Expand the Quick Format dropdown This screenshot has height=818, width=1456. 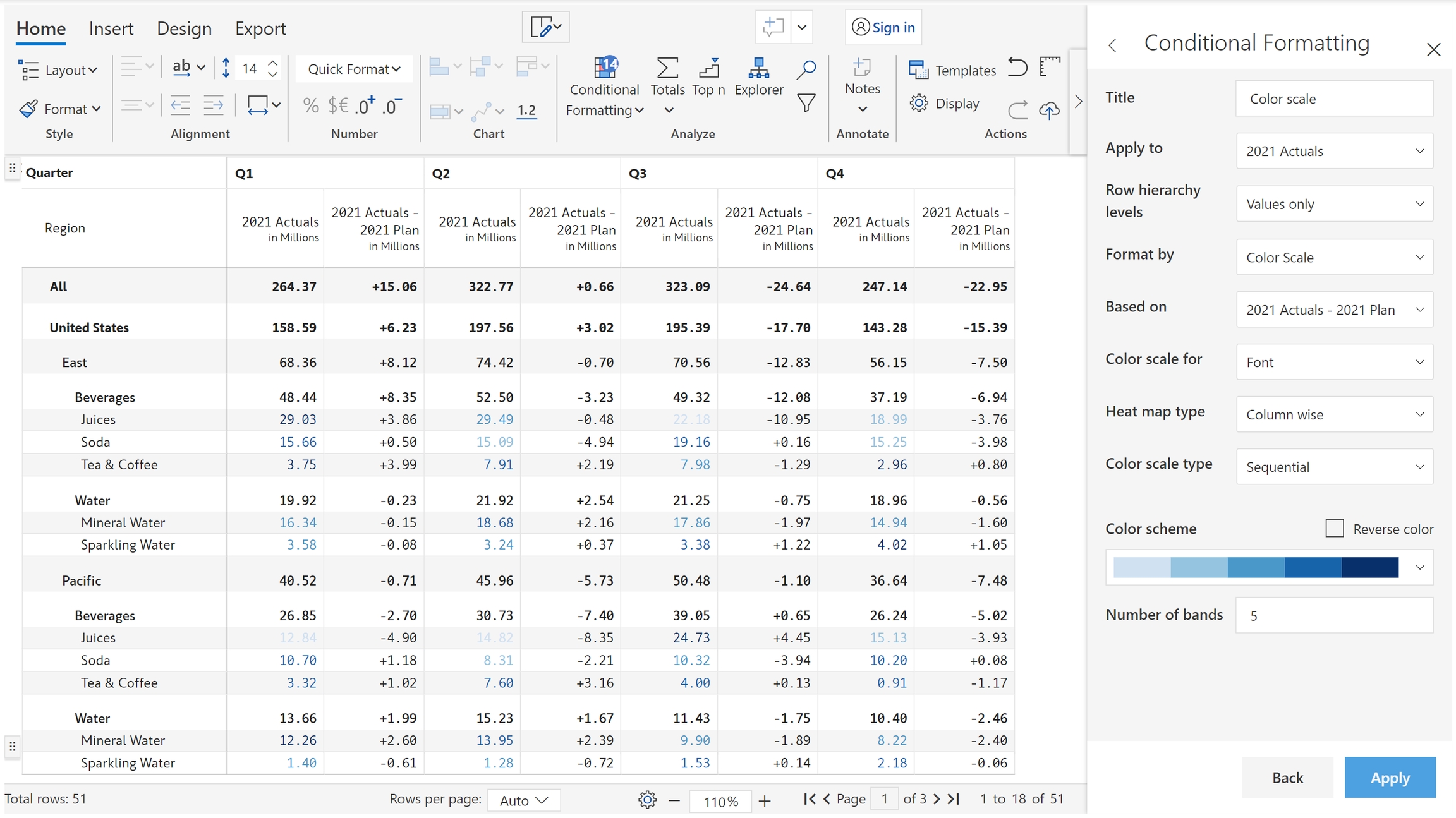(x=354, y=69)
